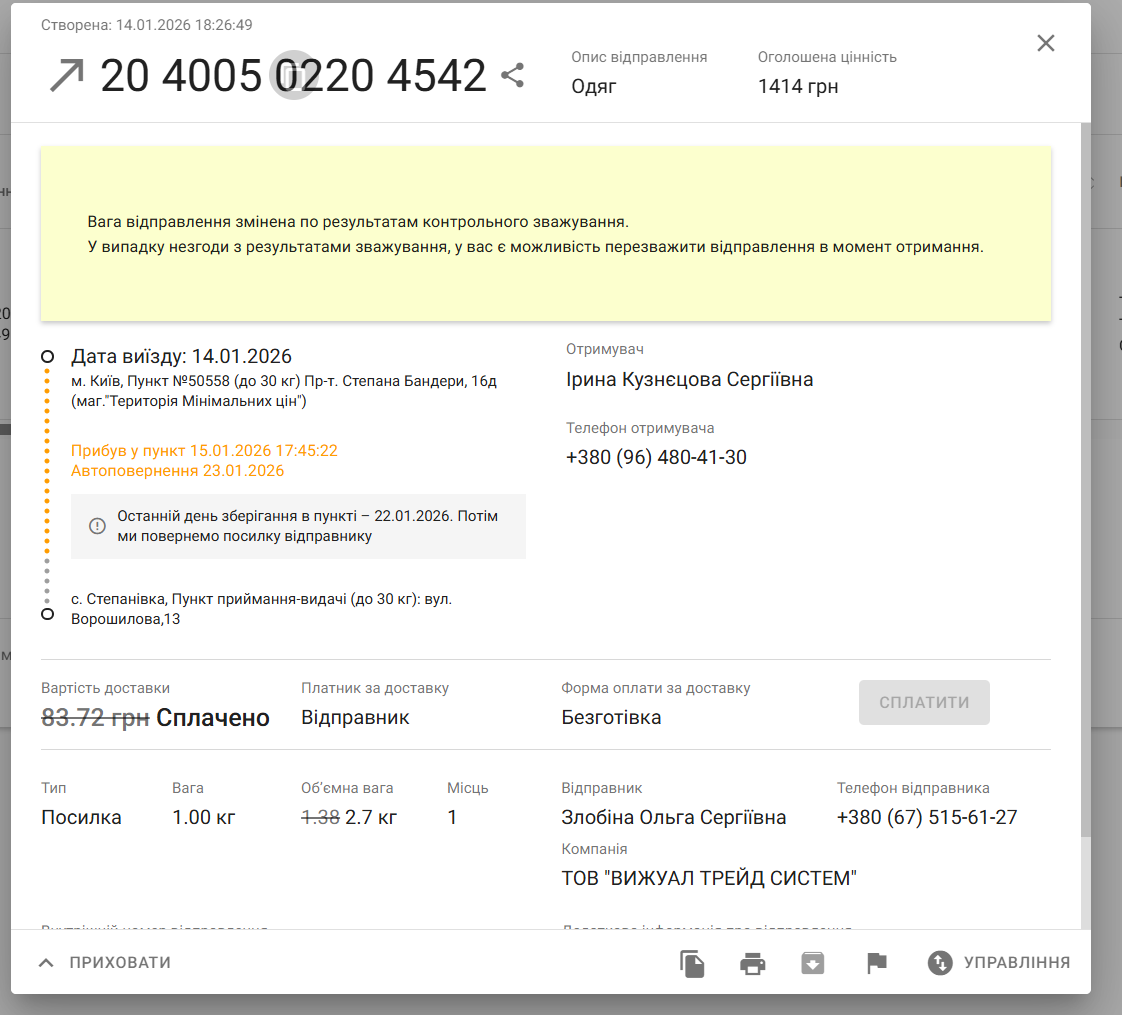Print the shipment label

click(x=753, y=963)
